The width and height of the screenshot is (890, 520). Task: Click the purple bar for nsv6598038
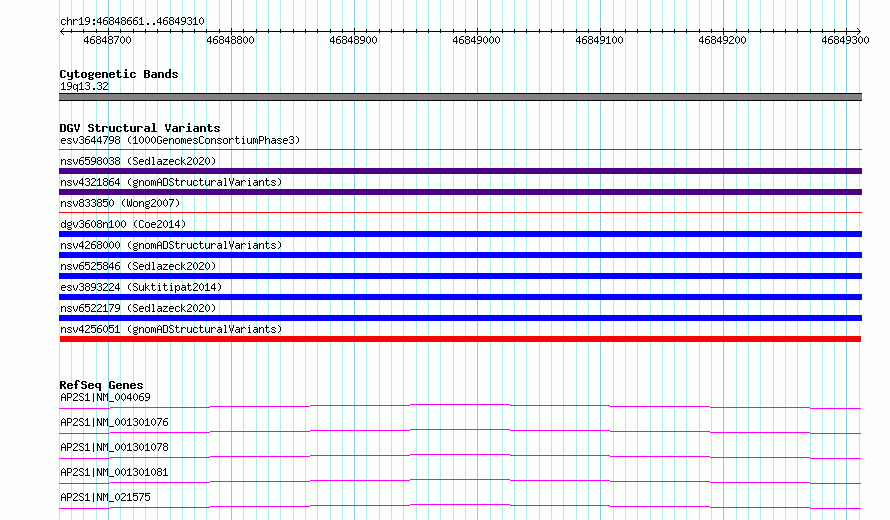(x=460, y=171)
